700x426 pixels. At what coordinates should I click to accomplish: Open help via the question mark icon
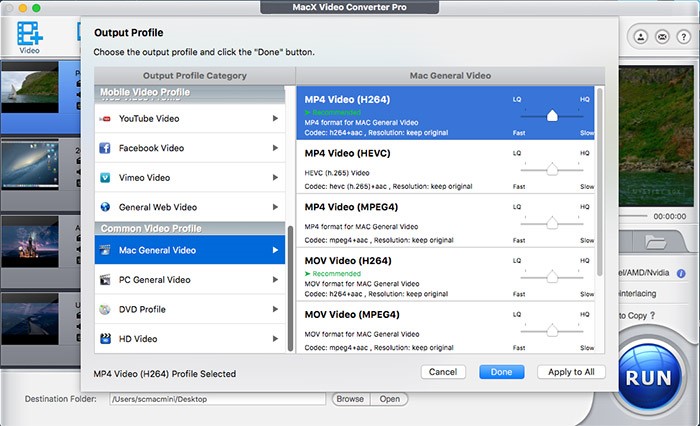click(x=684, y=37)
